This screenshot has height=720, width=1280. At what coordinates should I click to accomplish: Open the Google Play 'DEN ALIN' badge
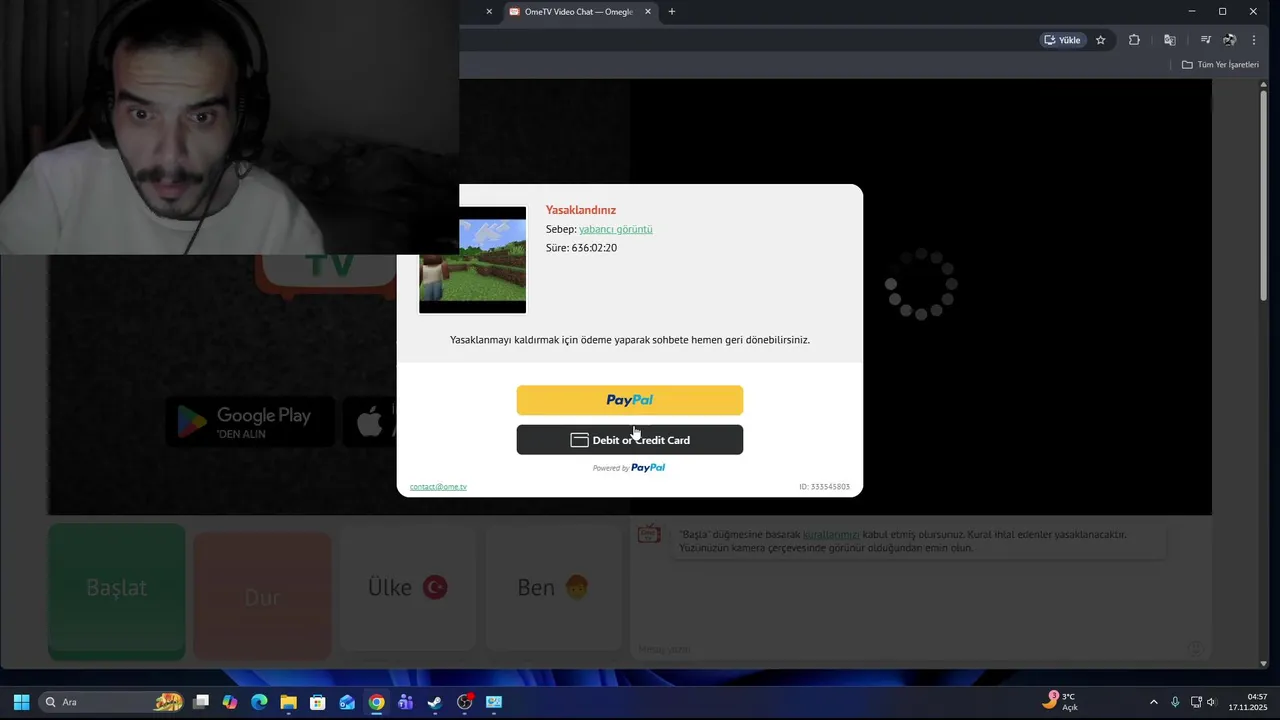250,422
